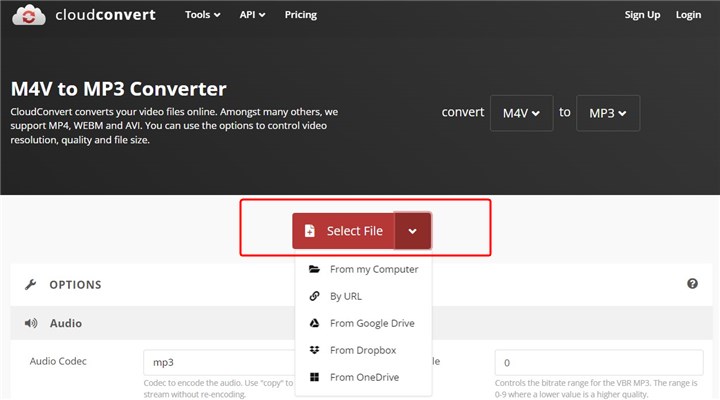Go to the Pricing page
Viewport: 720px width, 400px height.
(300, 15)
